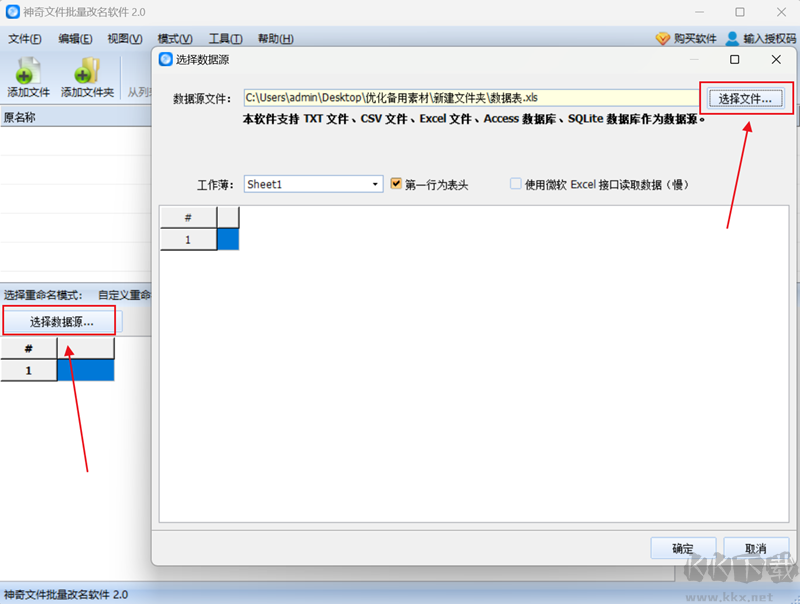Viewport: 800px width, 604px height.
Task: Click the 选择文件... button
Action: tap(745, 98)
